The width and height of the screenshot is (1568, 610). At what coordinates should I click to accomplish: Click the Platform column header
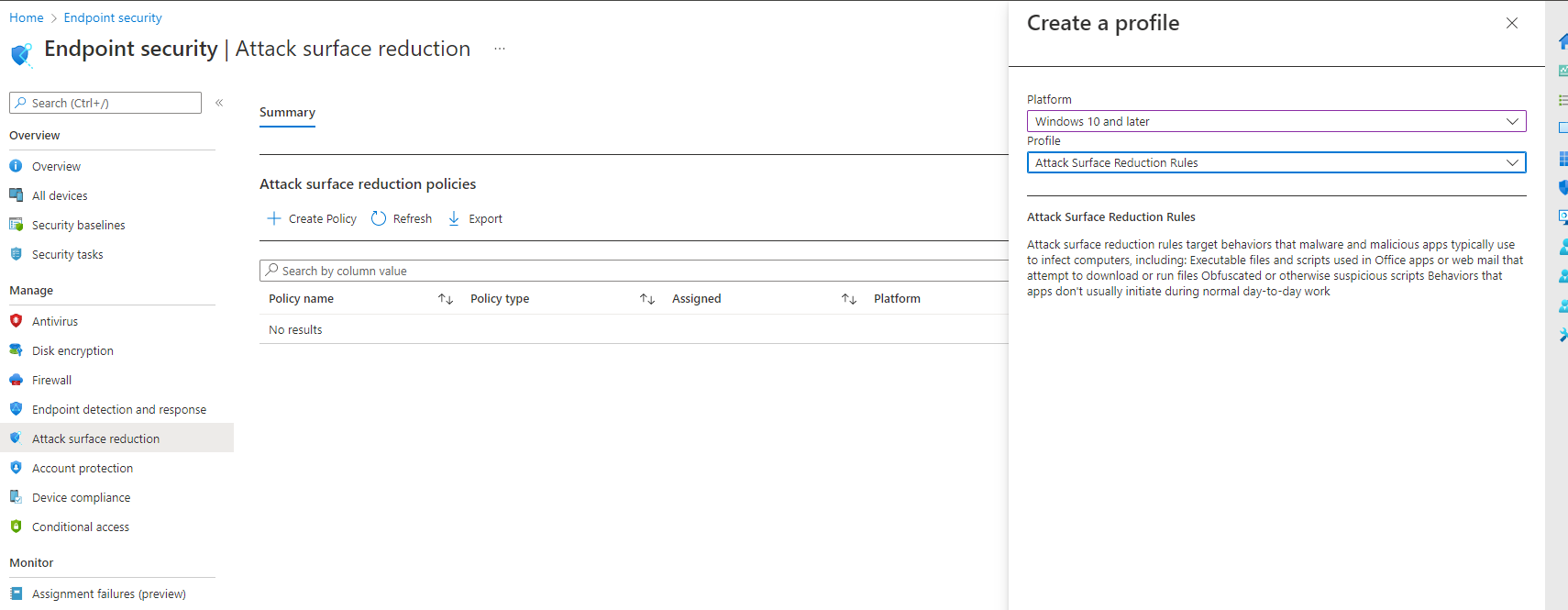click(x=897, y=299)
